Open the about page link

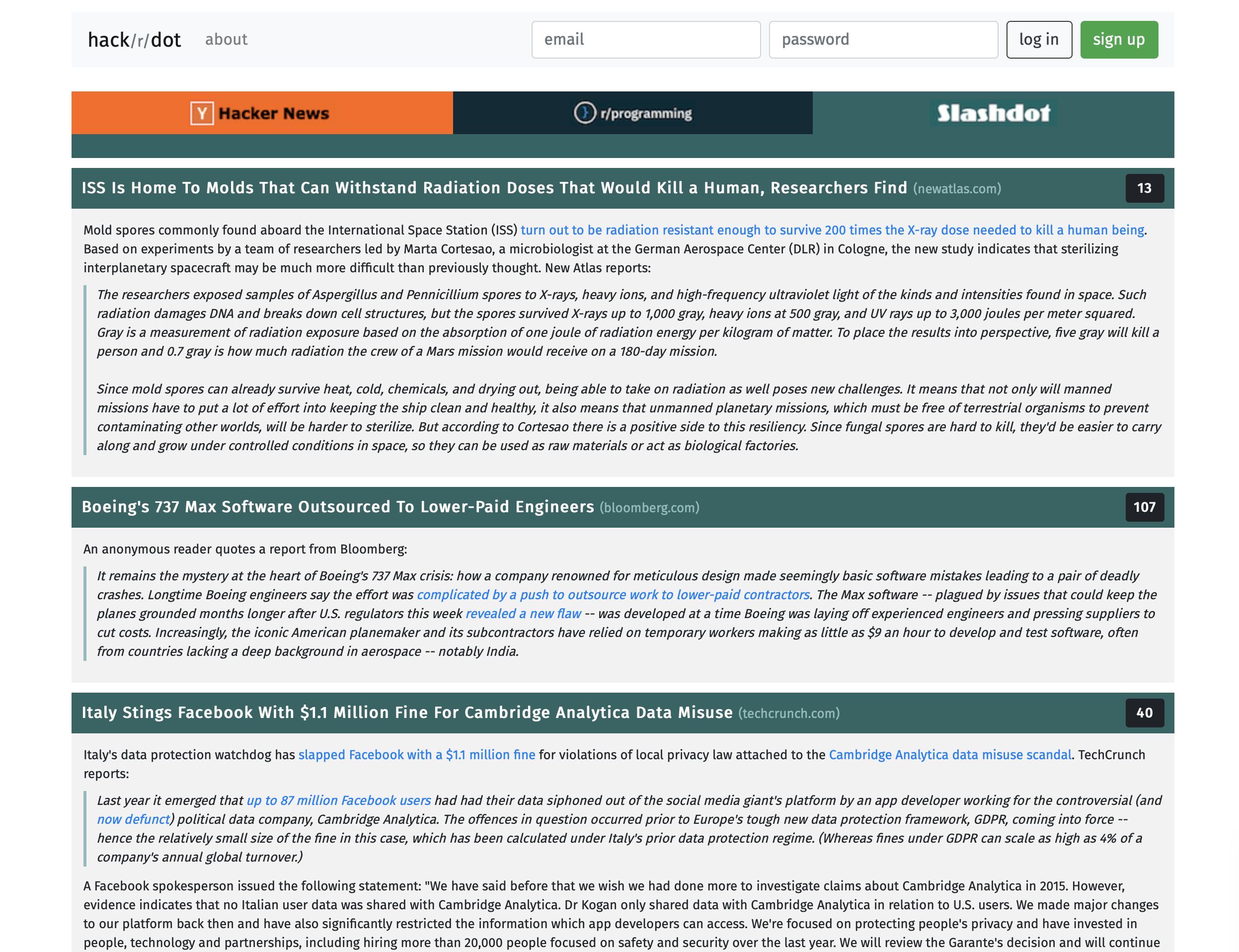coord(226,40)
